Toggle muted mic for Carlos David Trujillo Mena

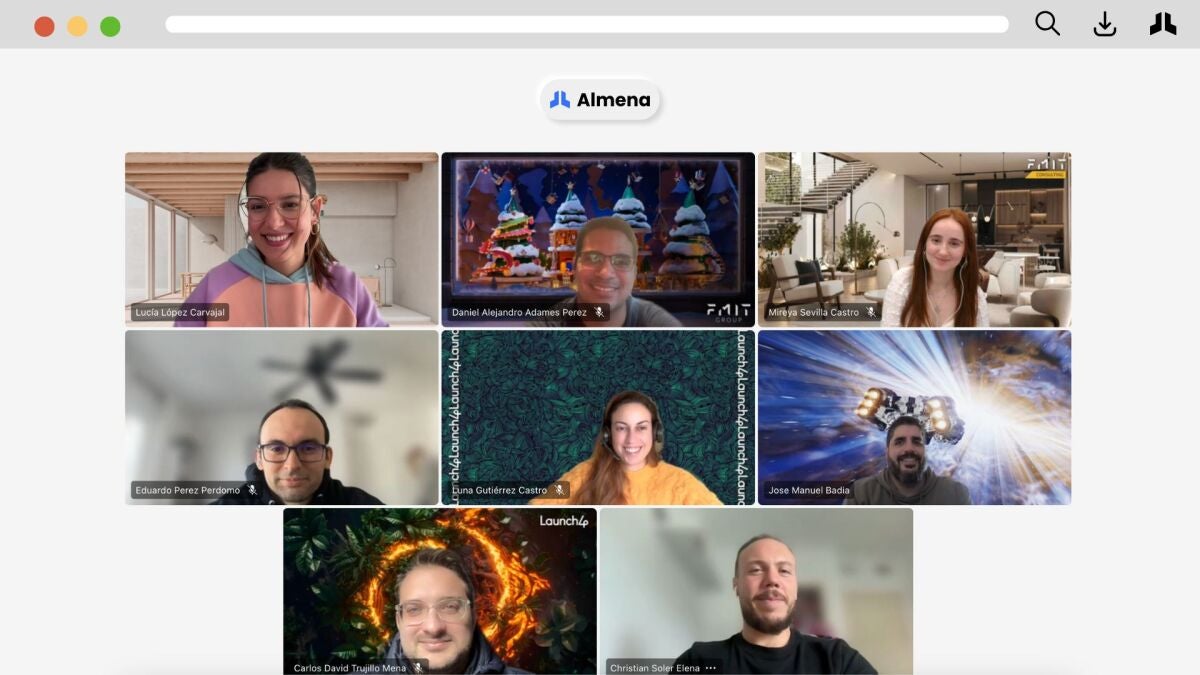[x=418, y=667]
